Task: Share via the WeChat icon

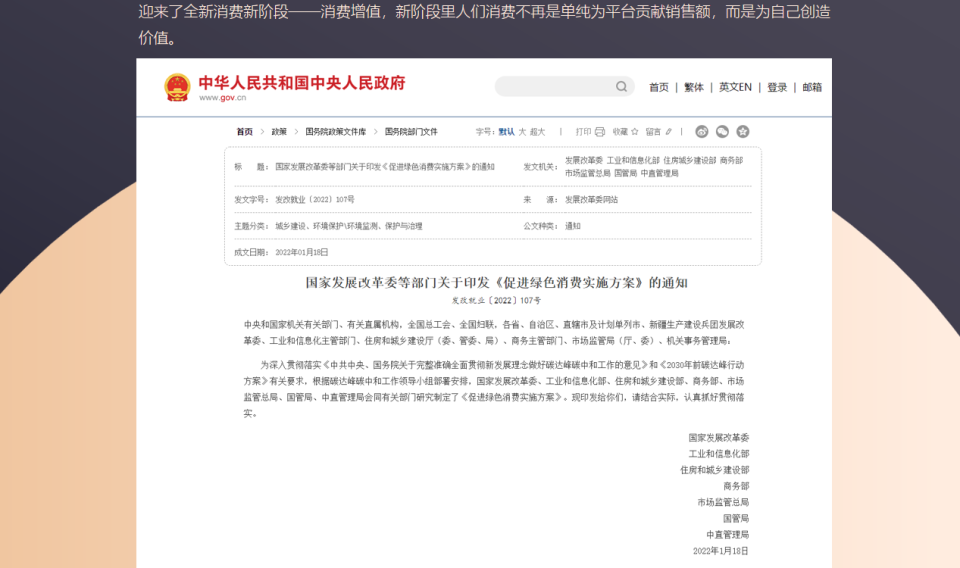Action: tap(722, 132)
